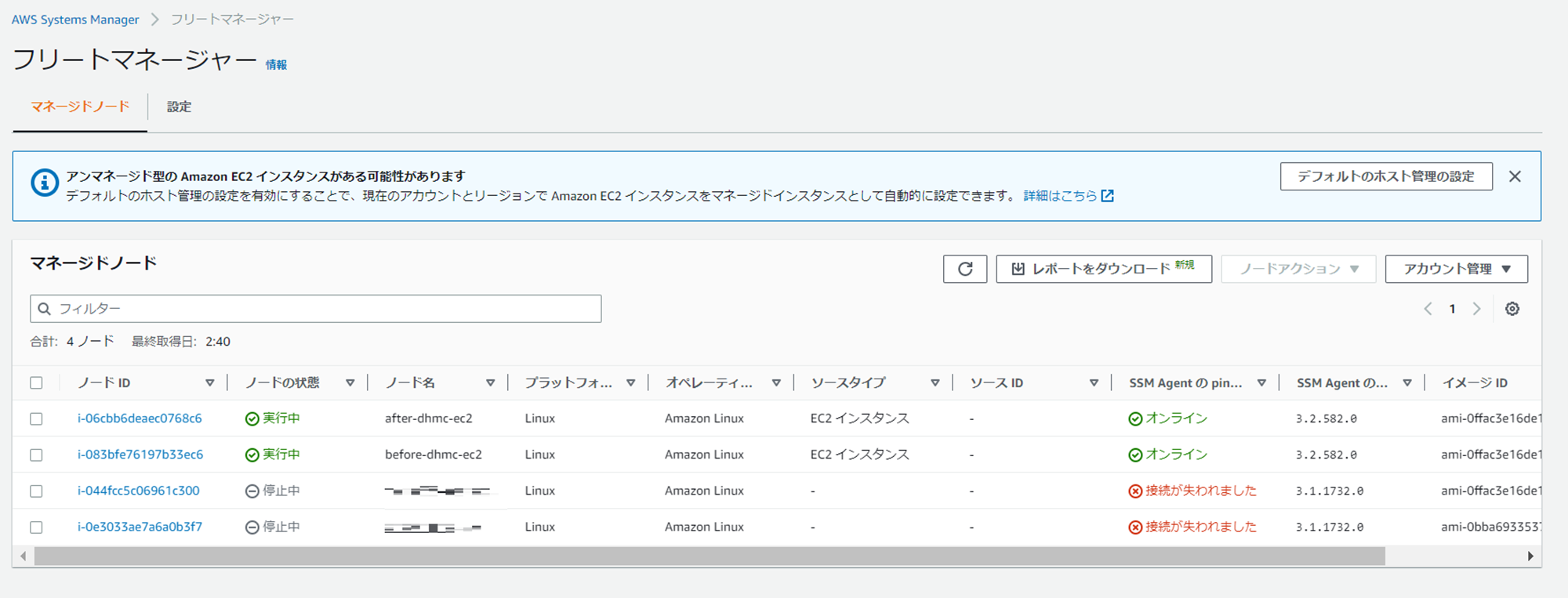Go to previous page arrow

[1428, 309]
